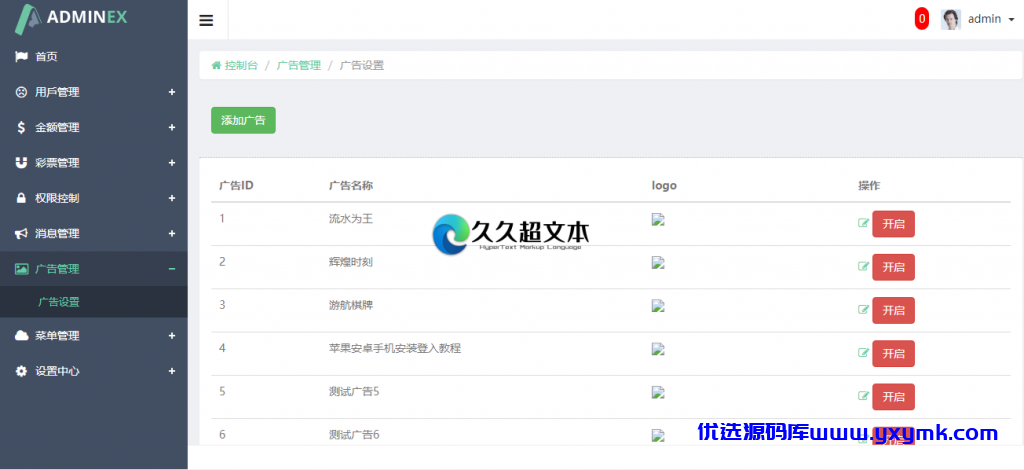The width and height of the screenshot is (1024, 470).
Task: Click the logo image for 苹果安卓手机安装登入教程
Action: pyautogui.click(x=658, y=349)
